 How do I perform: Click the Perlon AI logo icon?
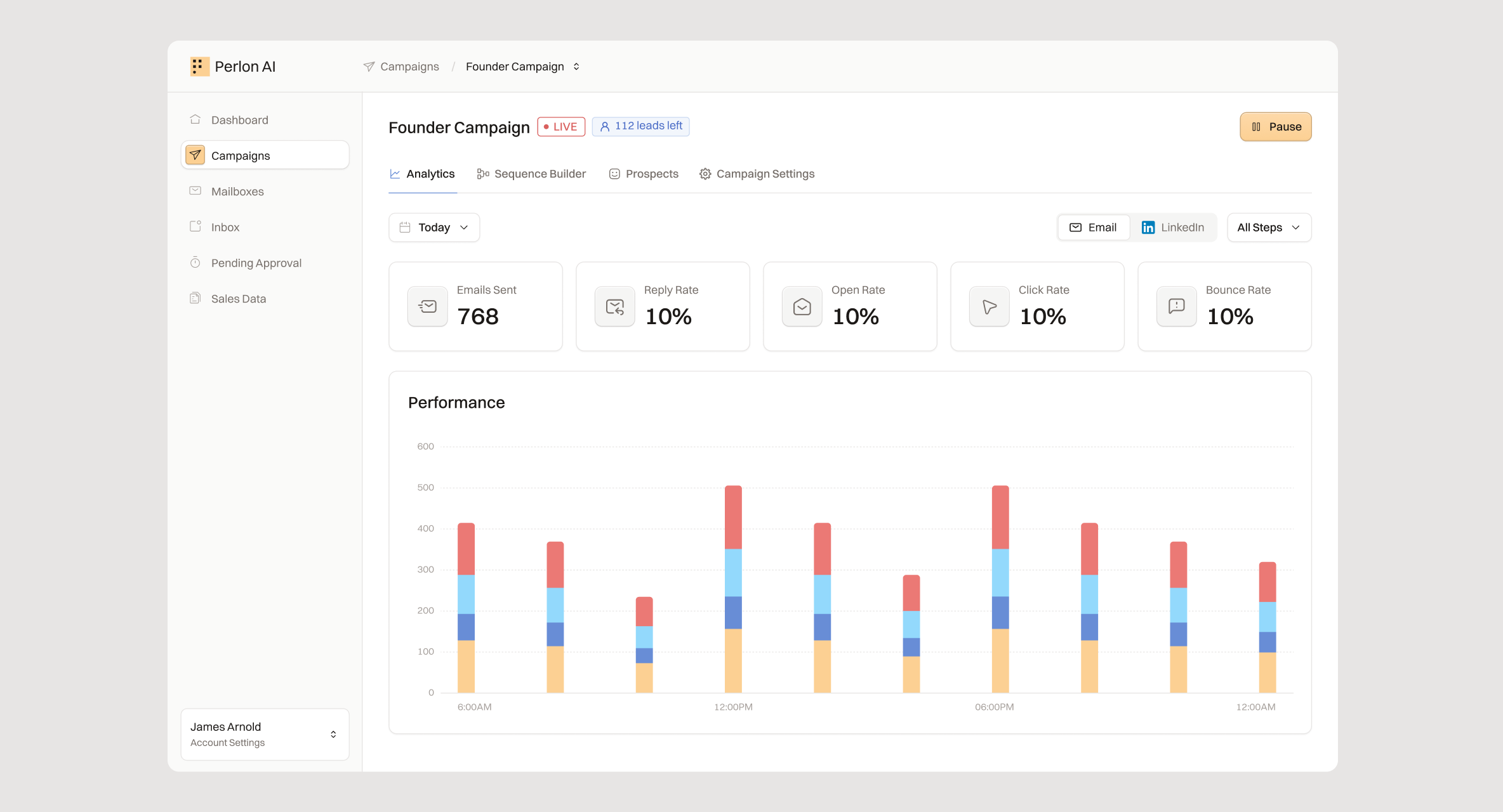[x=199, y=67]
